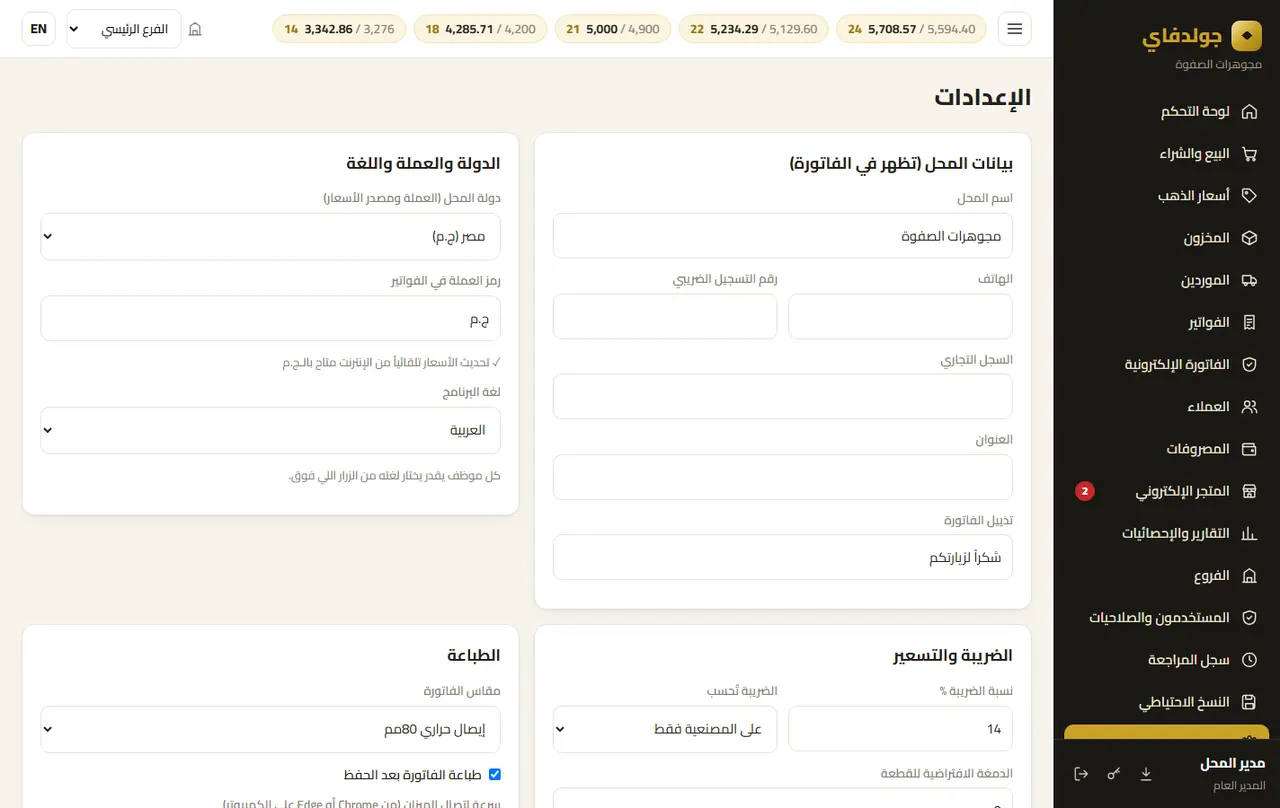Viewport: 1280px width, 808px height.
Task: Click the رمز العملة currency symbol field
Action: pos(271,318)
